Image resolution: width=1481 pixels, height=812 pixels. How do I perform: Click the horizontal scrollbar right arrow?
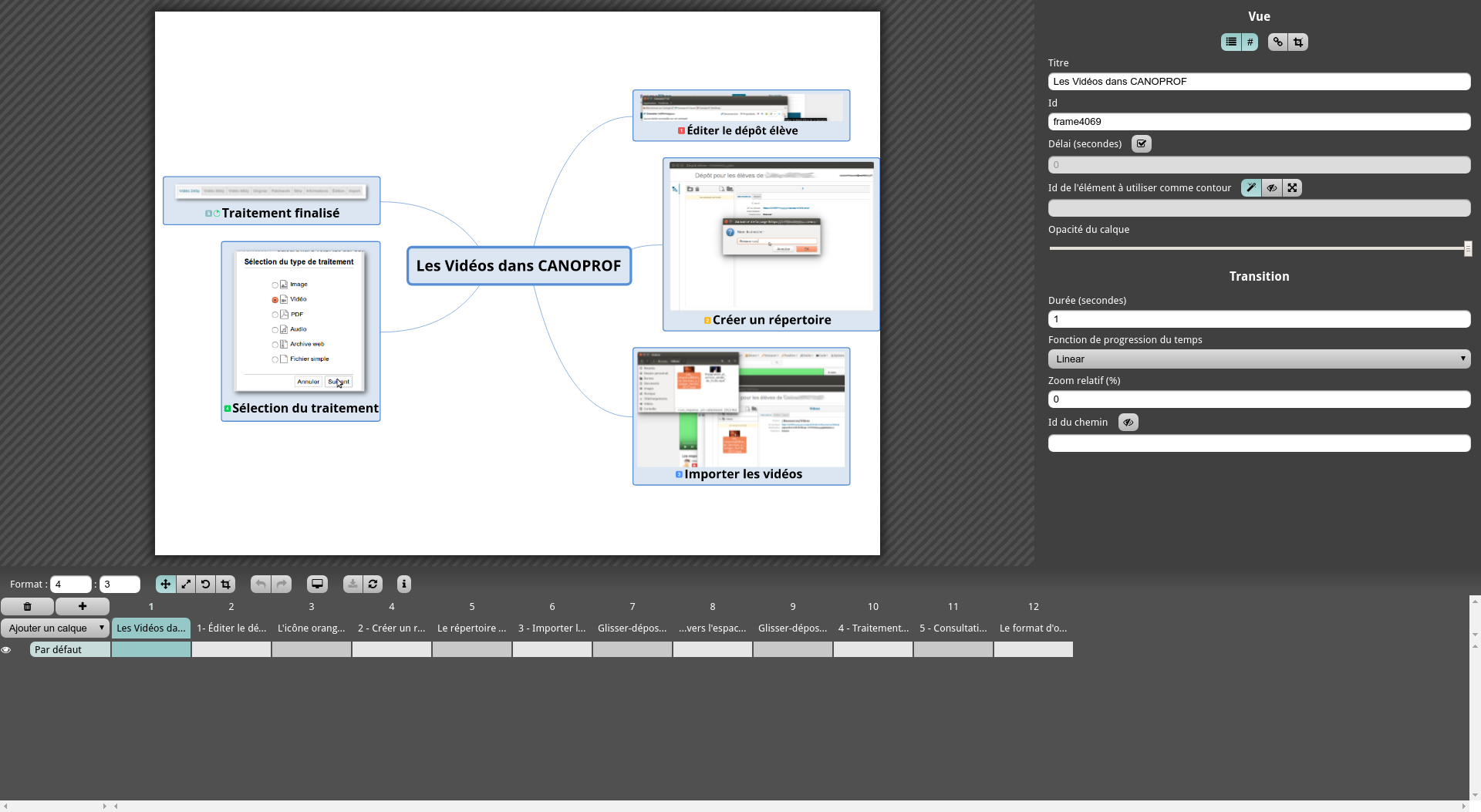pyautogui.click(x=1464, y=806)
